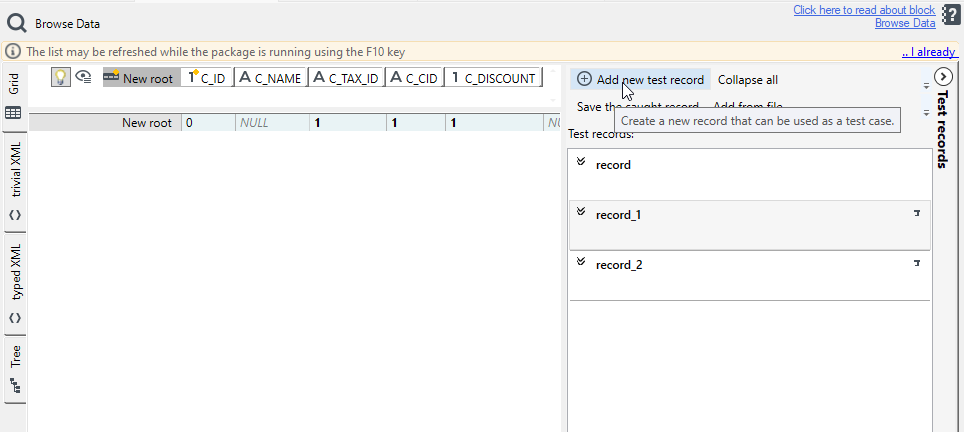The height and width of the screenshot is (432, 964).
Task: Click Save the caught record button
Action: click(638, 106)
